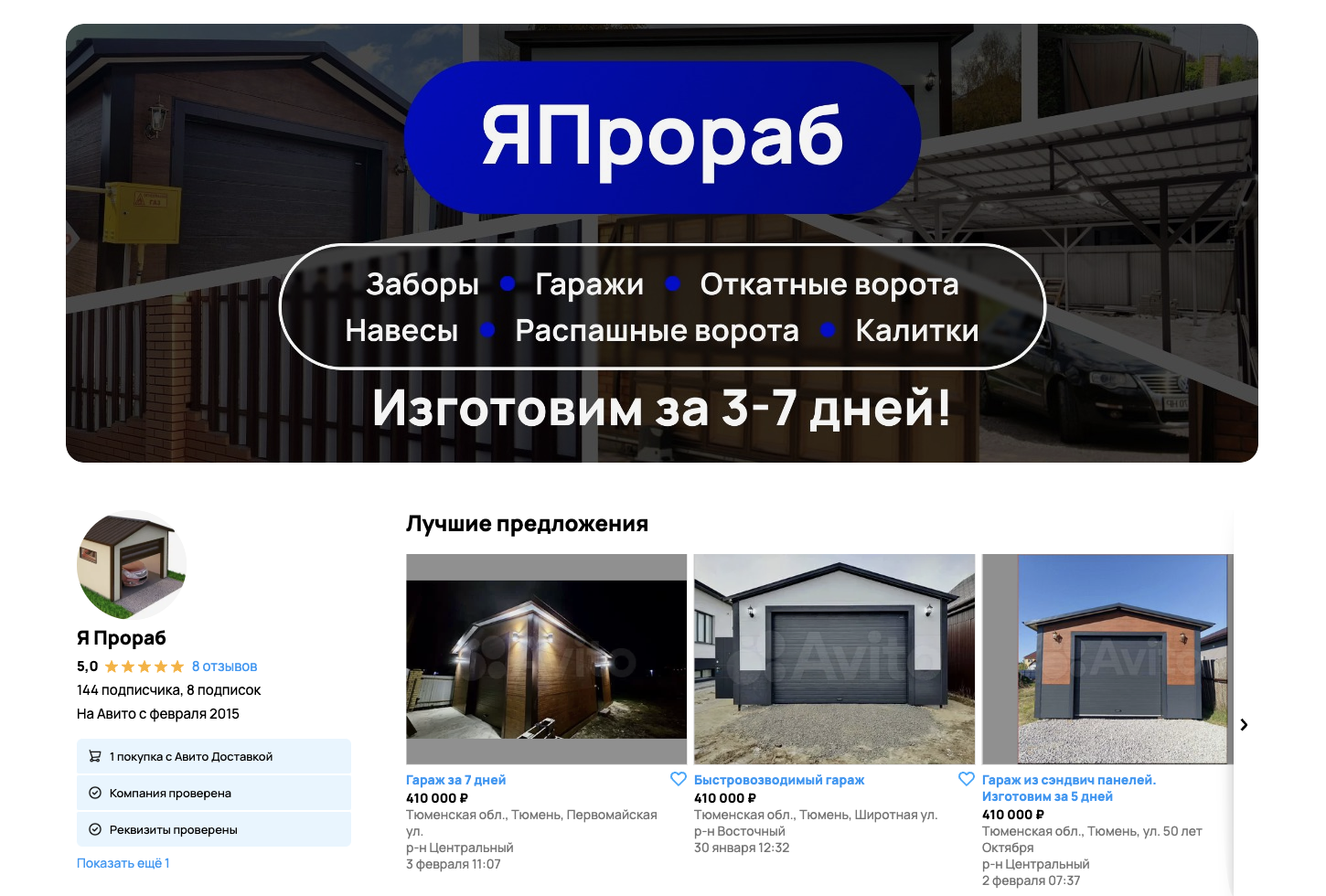
Task: Favorite the 'Гараж за 7 дней' listing heart
Action: [x=678, y=779]
